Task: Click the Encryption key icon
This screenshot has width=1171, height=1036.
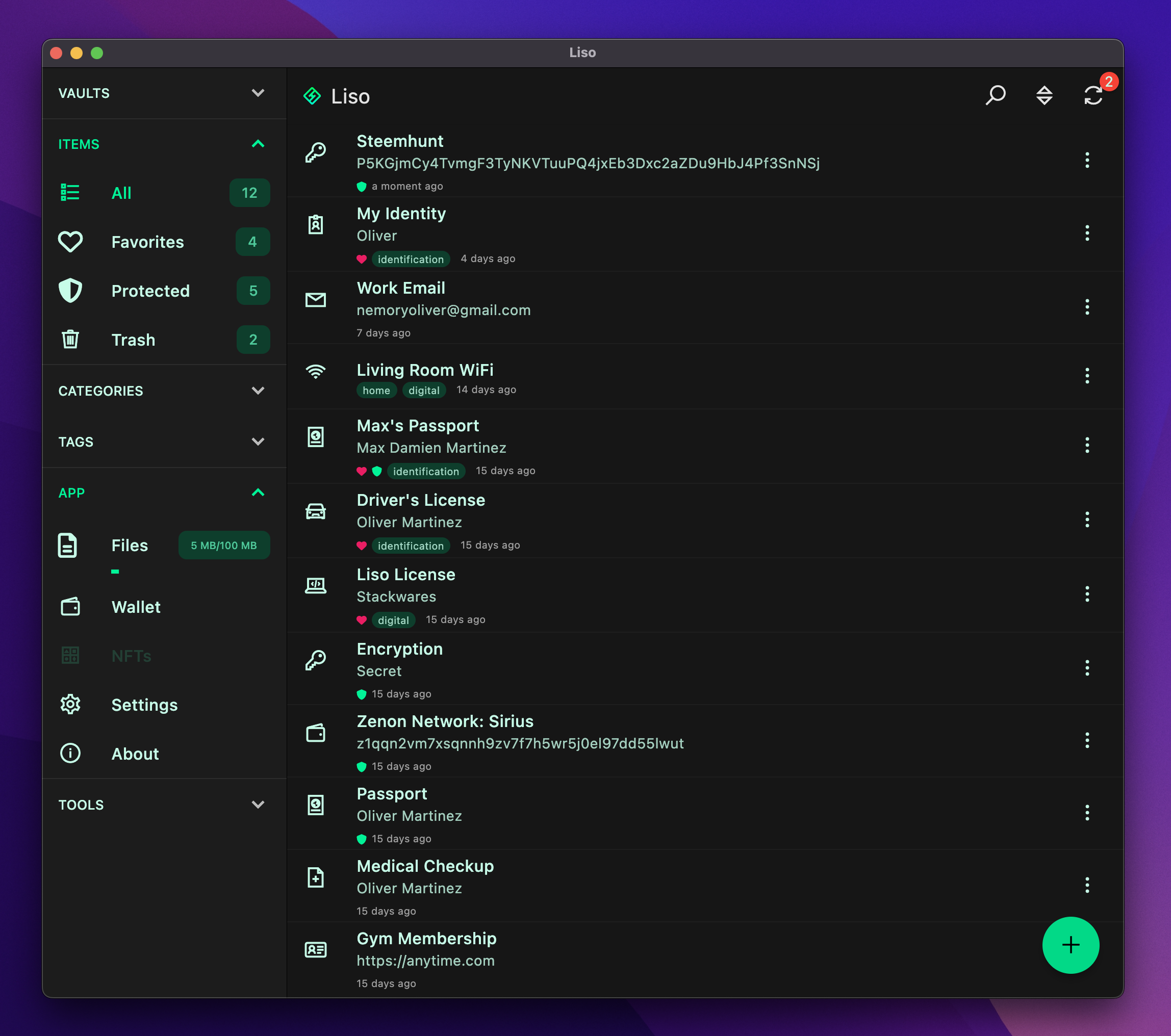Action: click(x=316, y=660)
